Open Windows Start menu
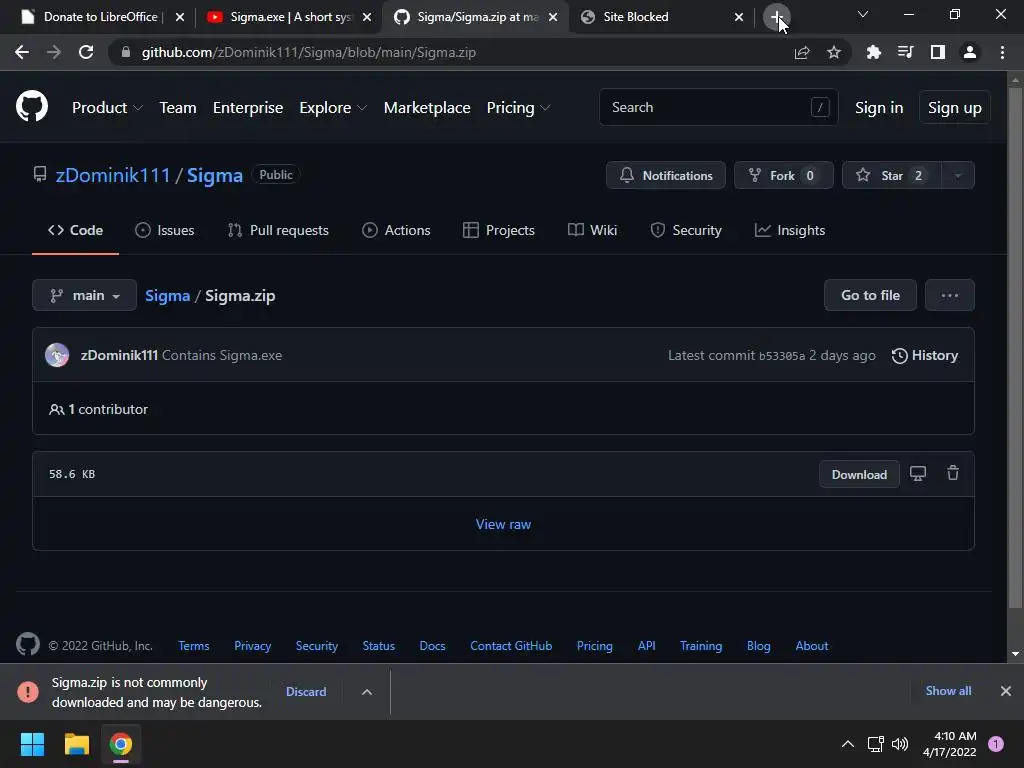 click(x=32, y=744)
